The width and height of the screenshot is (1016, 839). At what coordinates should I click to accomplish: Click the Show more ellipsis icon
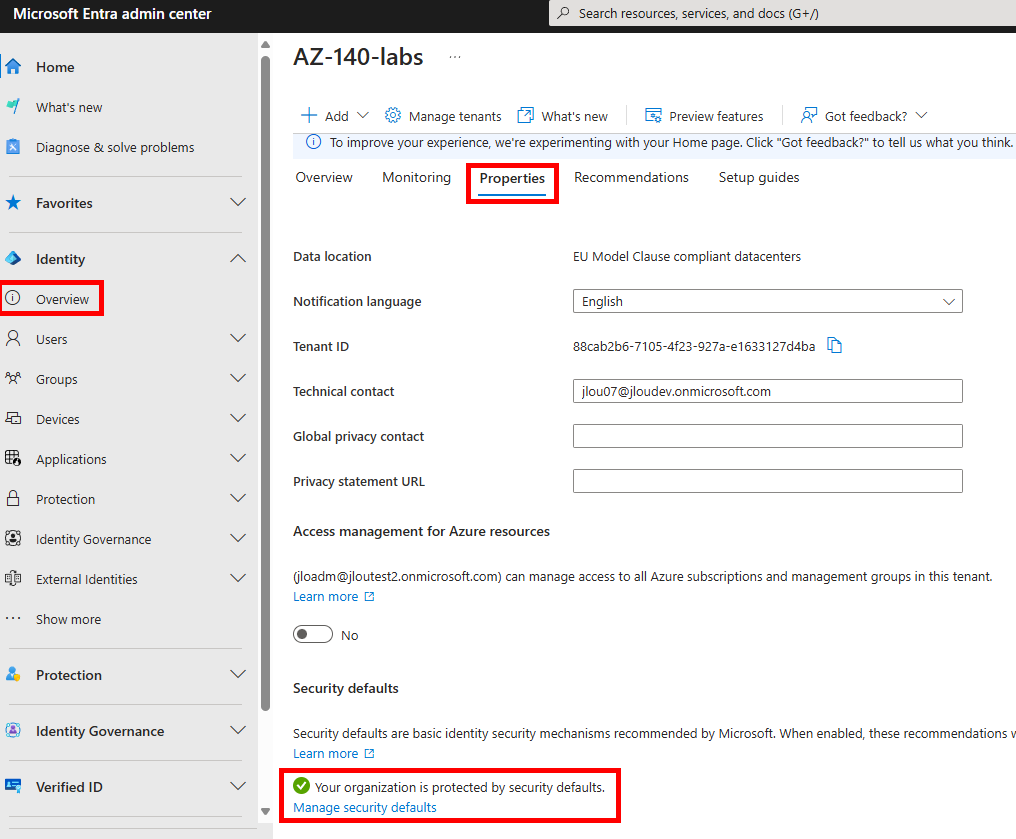(x=14, y=619)
